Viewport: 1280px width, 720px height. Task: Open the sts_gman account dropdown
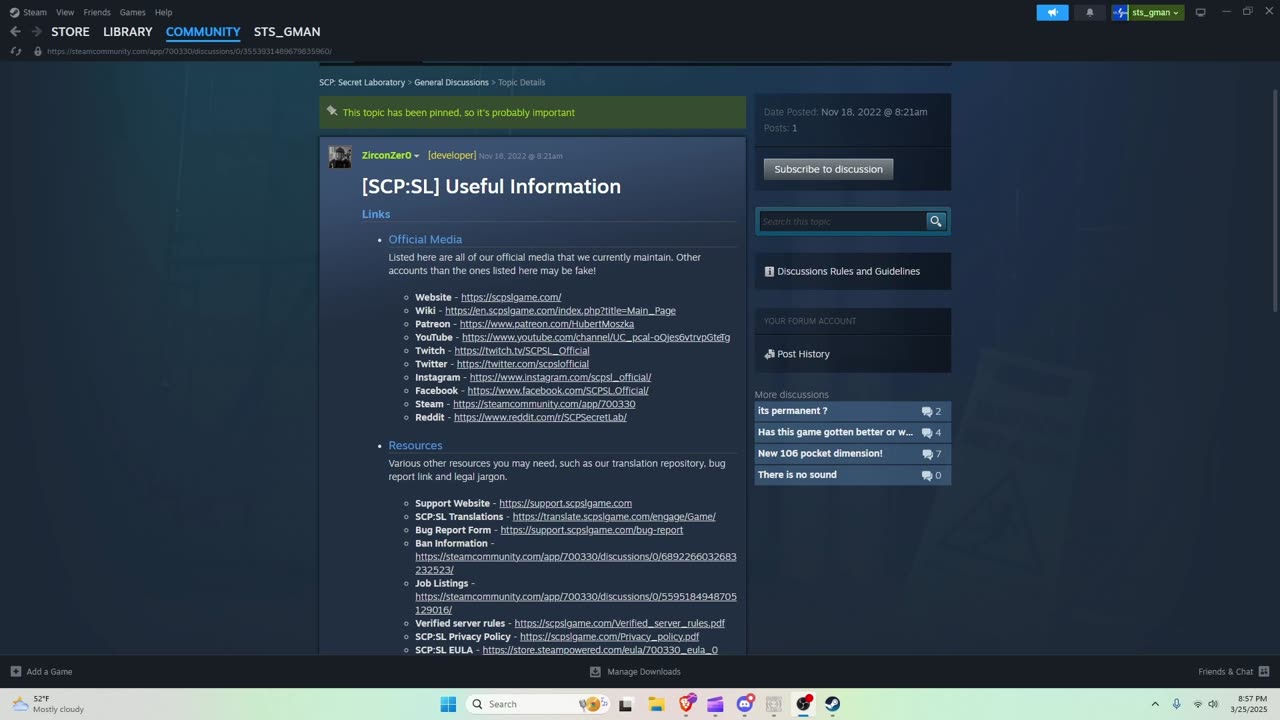pos(1147,12)
